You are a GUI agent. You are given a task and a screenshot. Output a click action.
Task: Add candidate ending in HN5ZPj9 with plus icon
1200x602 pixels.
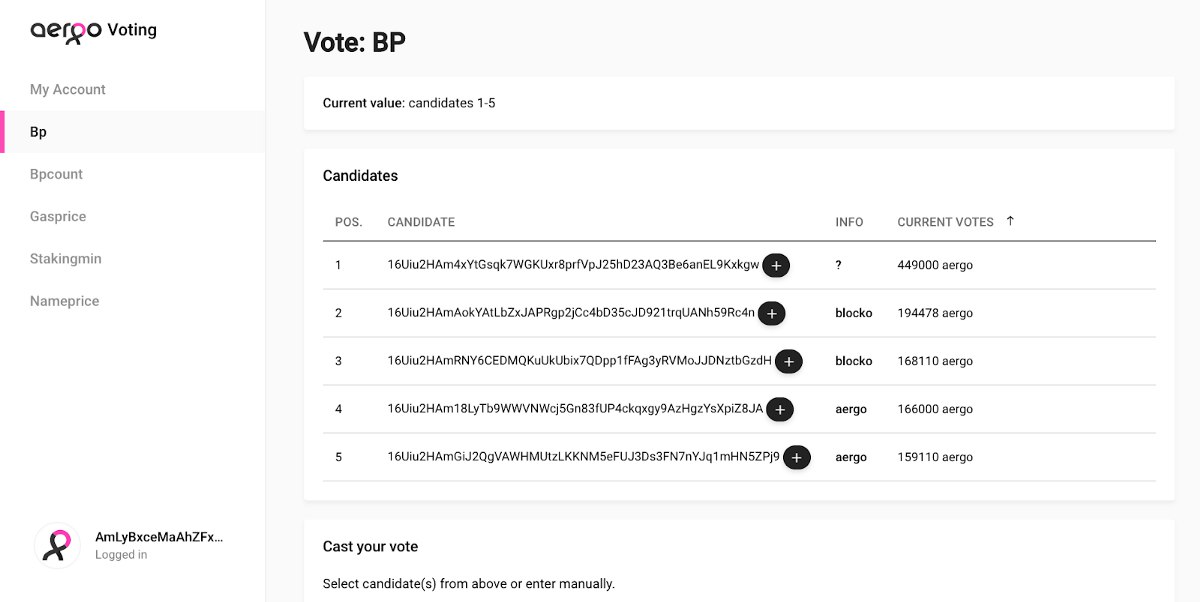click(796, 457)
